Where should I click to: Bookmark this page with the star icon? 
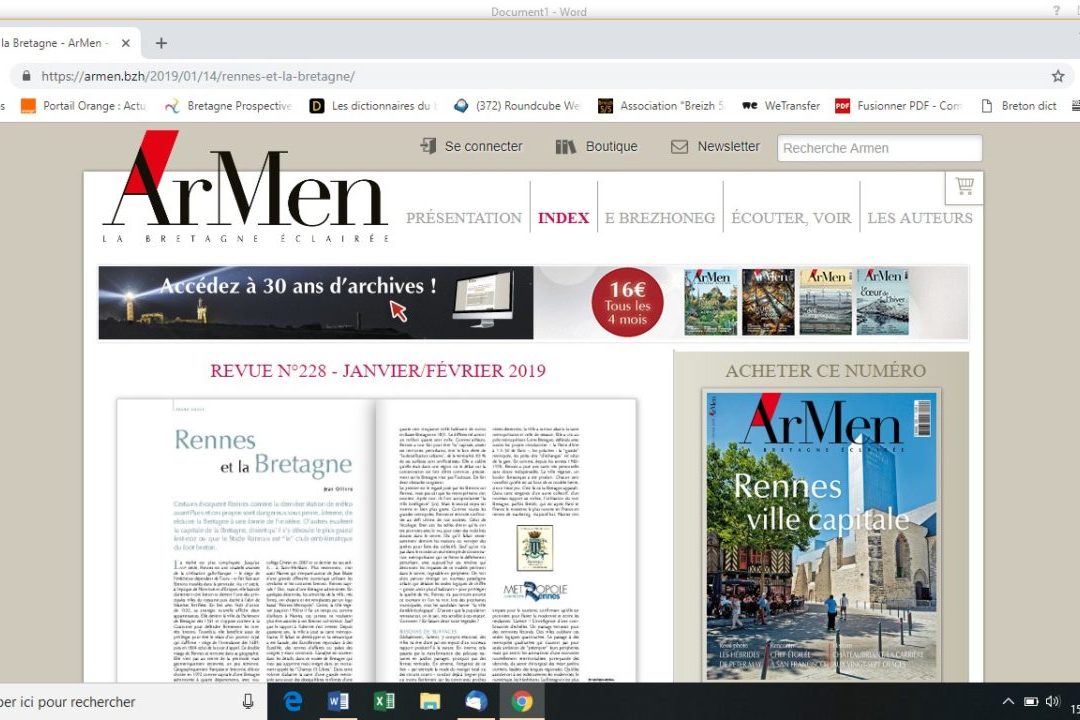coord(1058,76)
